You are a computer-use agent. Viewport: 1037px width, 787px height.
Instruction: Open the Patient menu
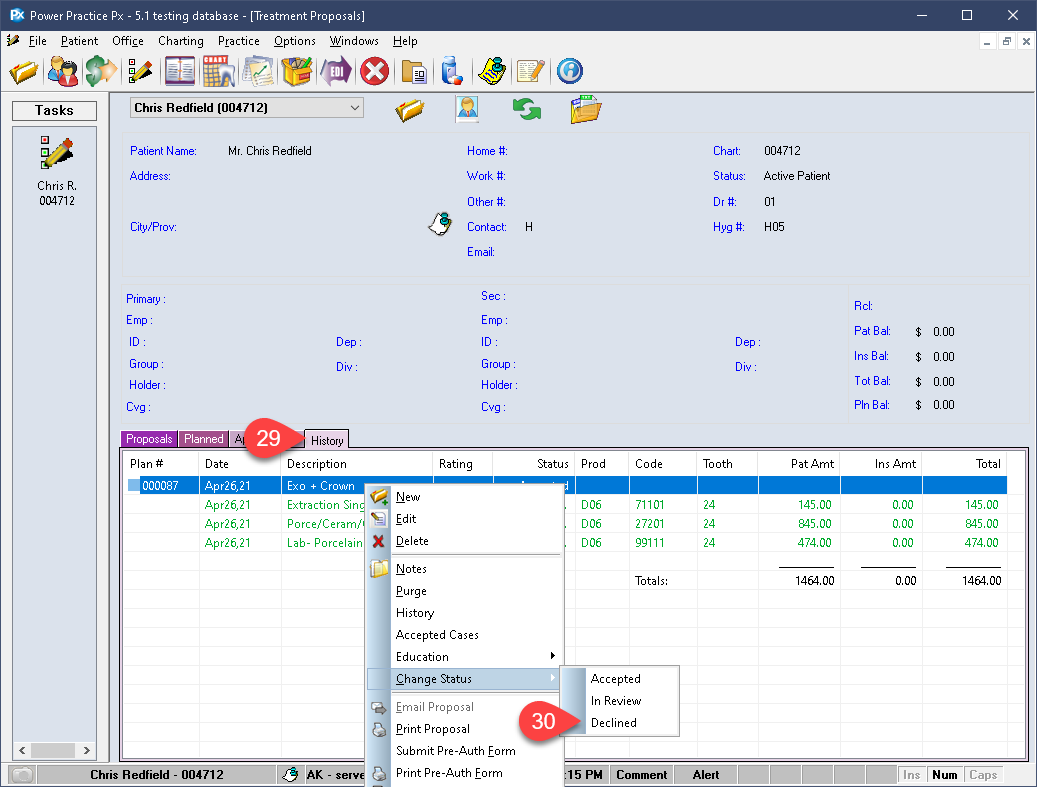click(79, 41)
